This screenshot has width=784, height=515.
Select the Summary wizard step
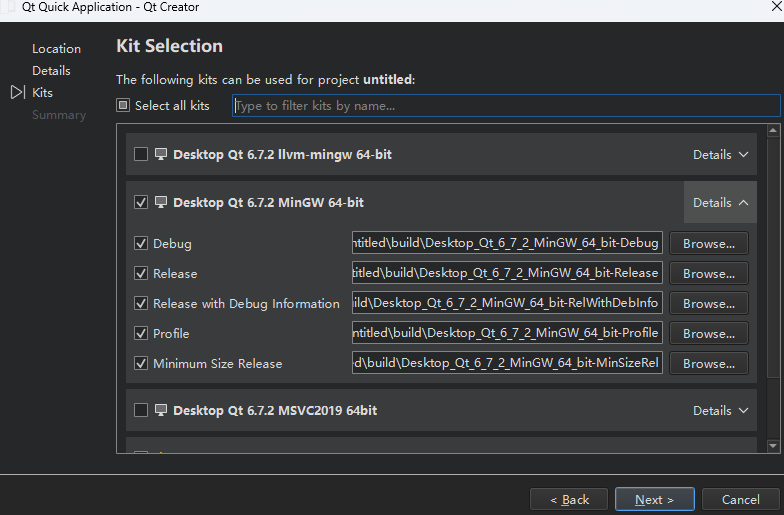coord(59,114)
